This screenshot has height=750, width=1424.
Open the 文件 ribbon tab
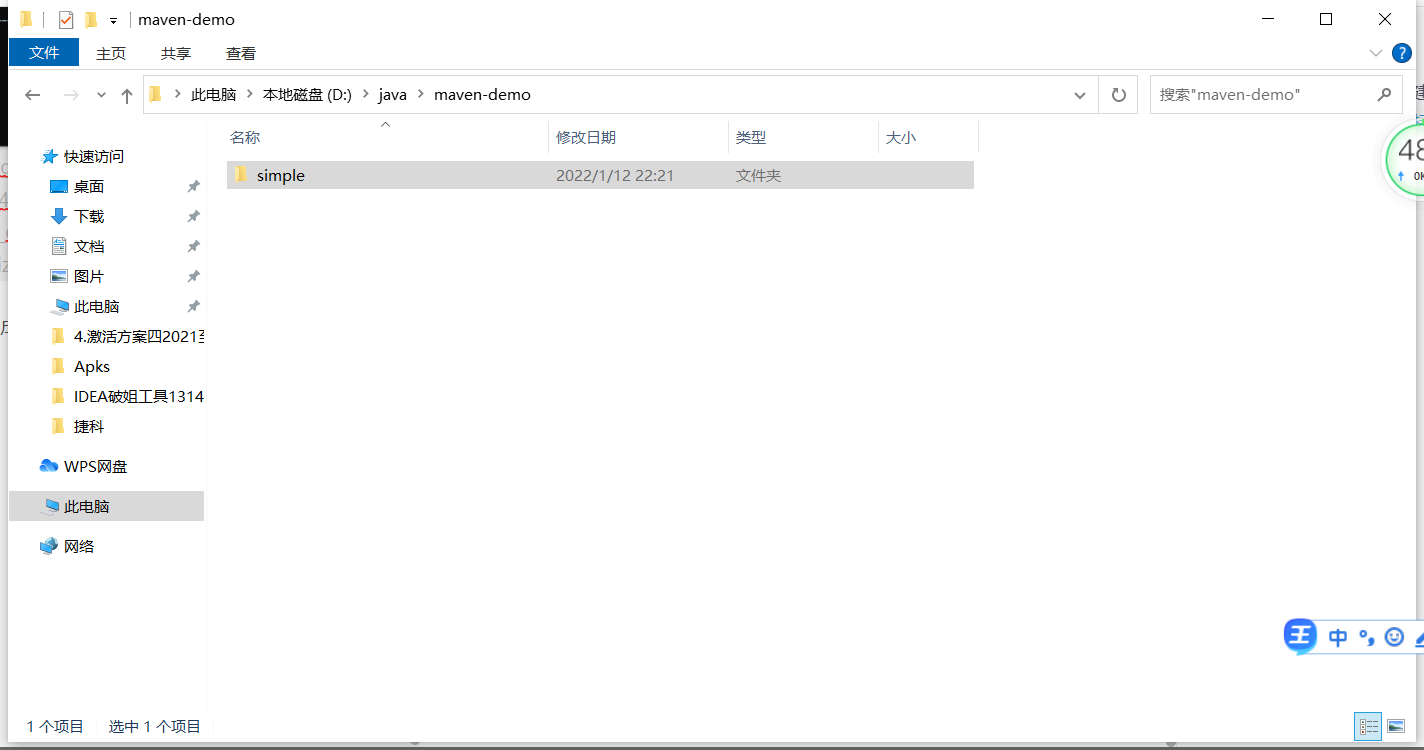coord(44,53)
